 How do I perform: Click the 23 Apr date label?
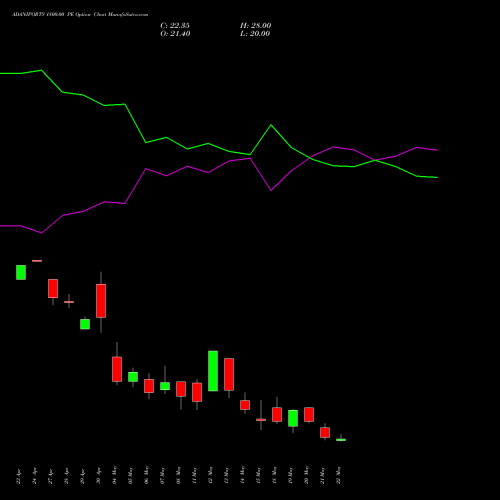coord(19,476)
